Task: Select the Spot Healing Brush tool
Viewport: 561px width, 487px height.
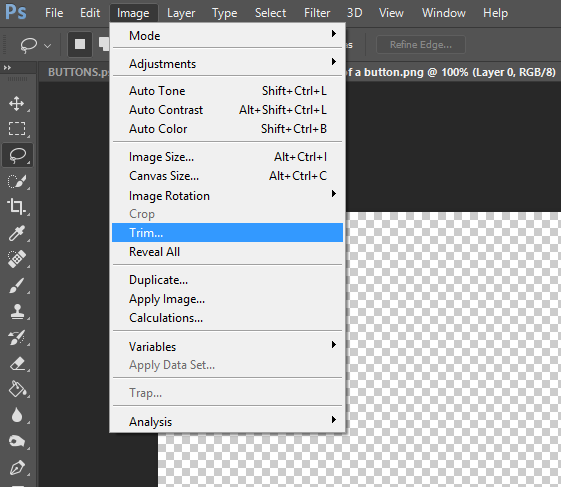Action: click(x=16, y=259)
